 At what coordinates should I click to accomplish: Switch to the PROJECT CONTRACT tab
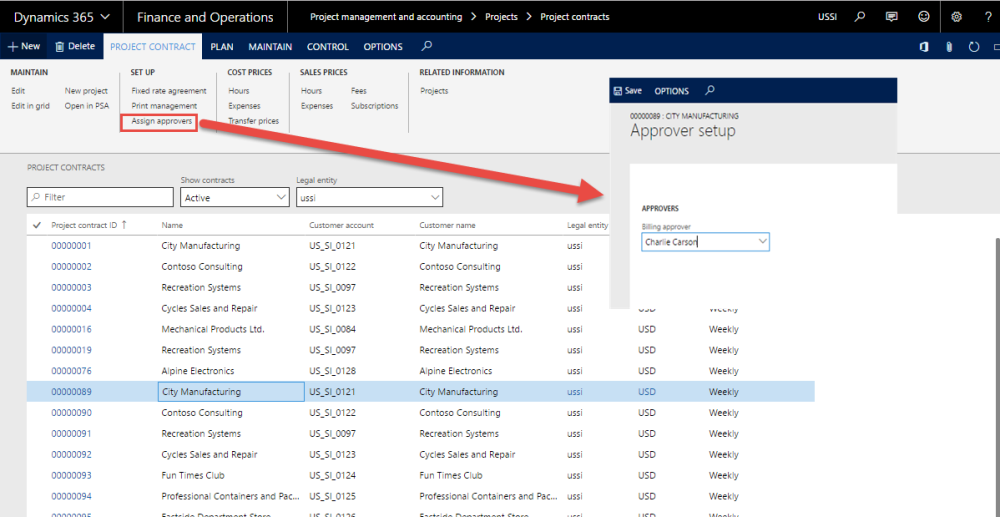(x=152, y=47)
